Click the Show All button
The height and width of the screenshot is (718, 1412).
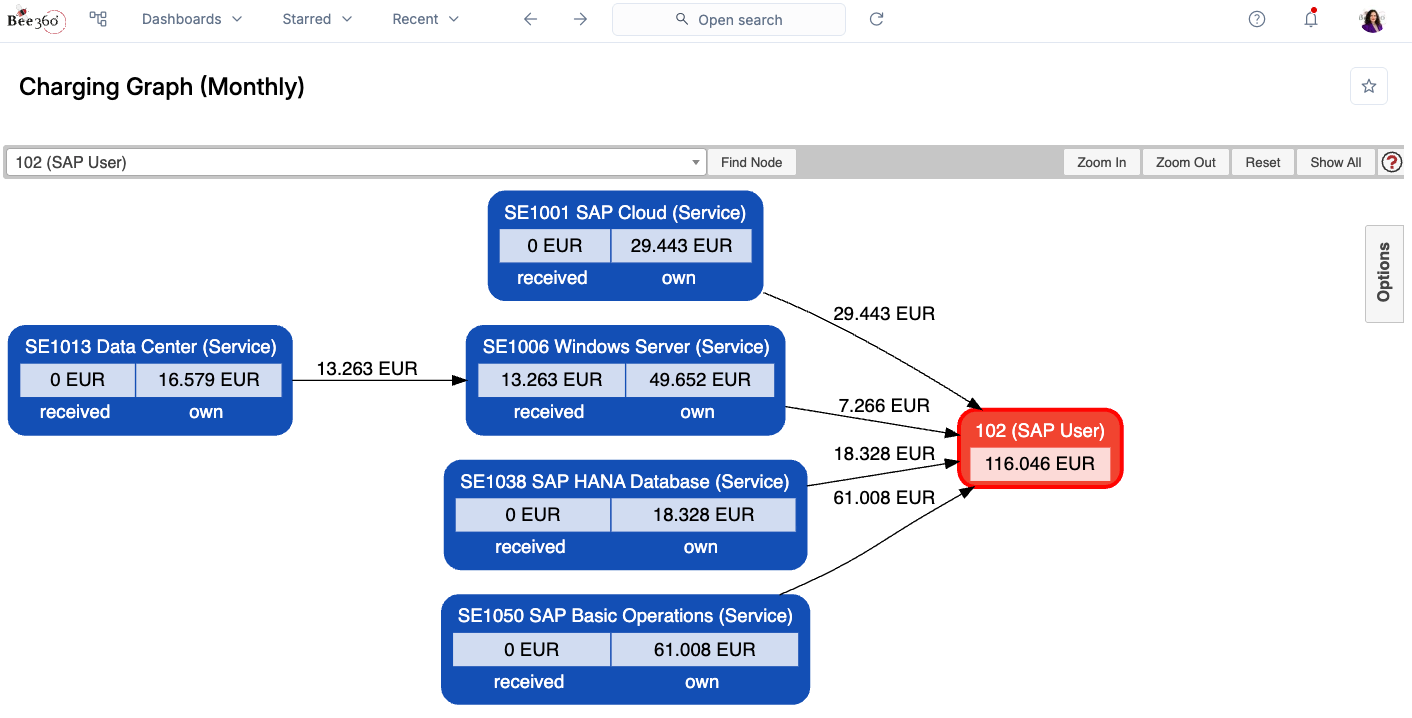coord(1335,161)
